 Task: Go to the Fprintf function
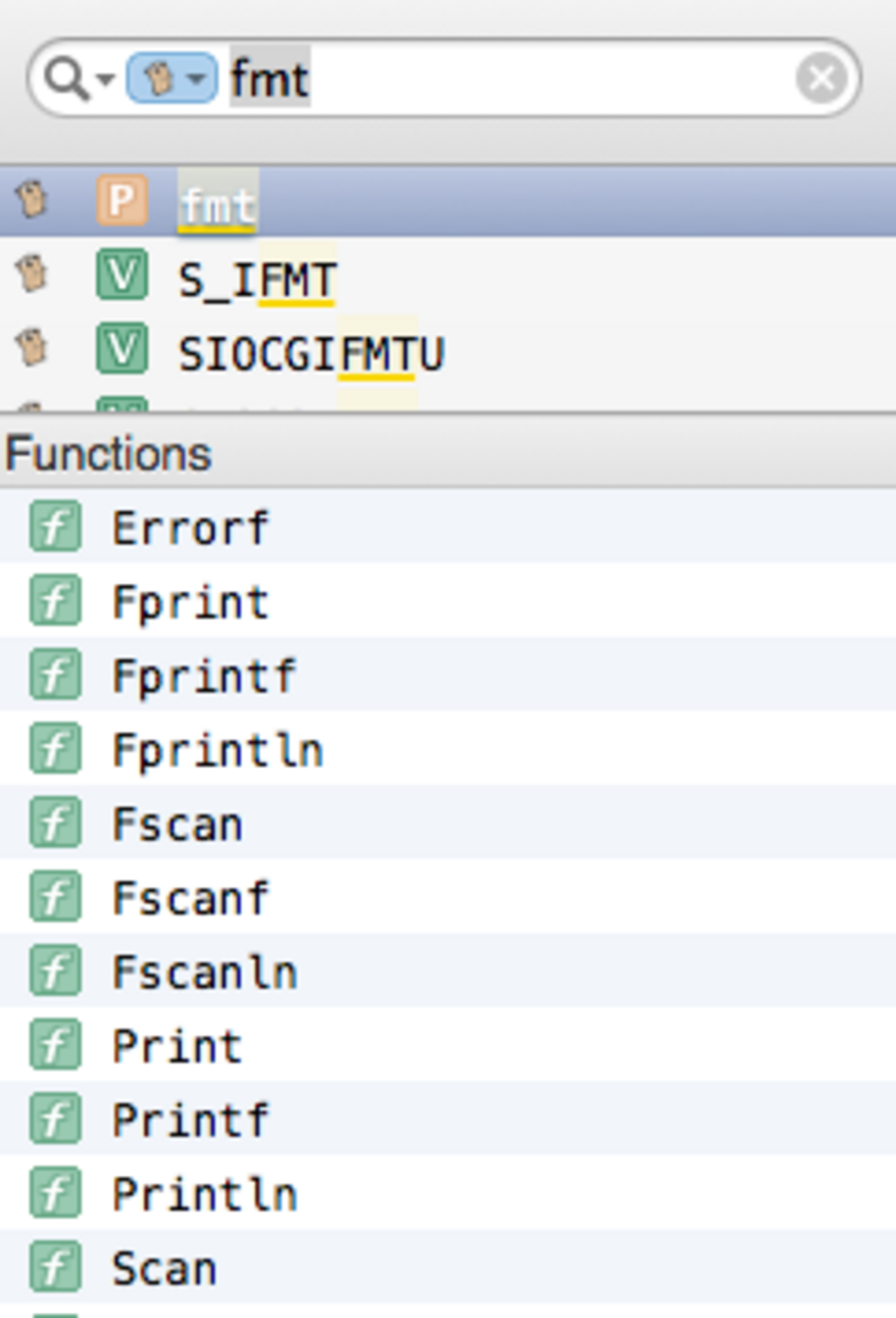tap(204, 676)
